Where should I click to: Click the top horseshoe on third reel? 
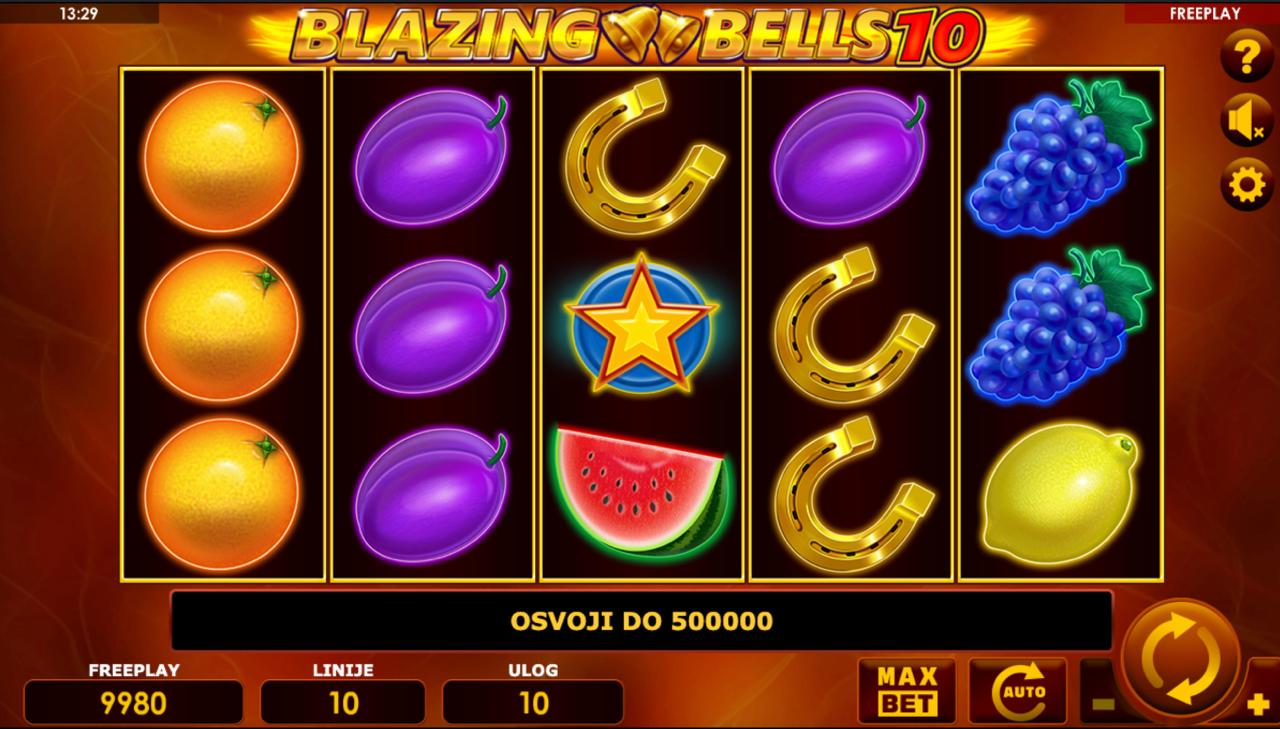pyautogui.click(x=643, y=157)
